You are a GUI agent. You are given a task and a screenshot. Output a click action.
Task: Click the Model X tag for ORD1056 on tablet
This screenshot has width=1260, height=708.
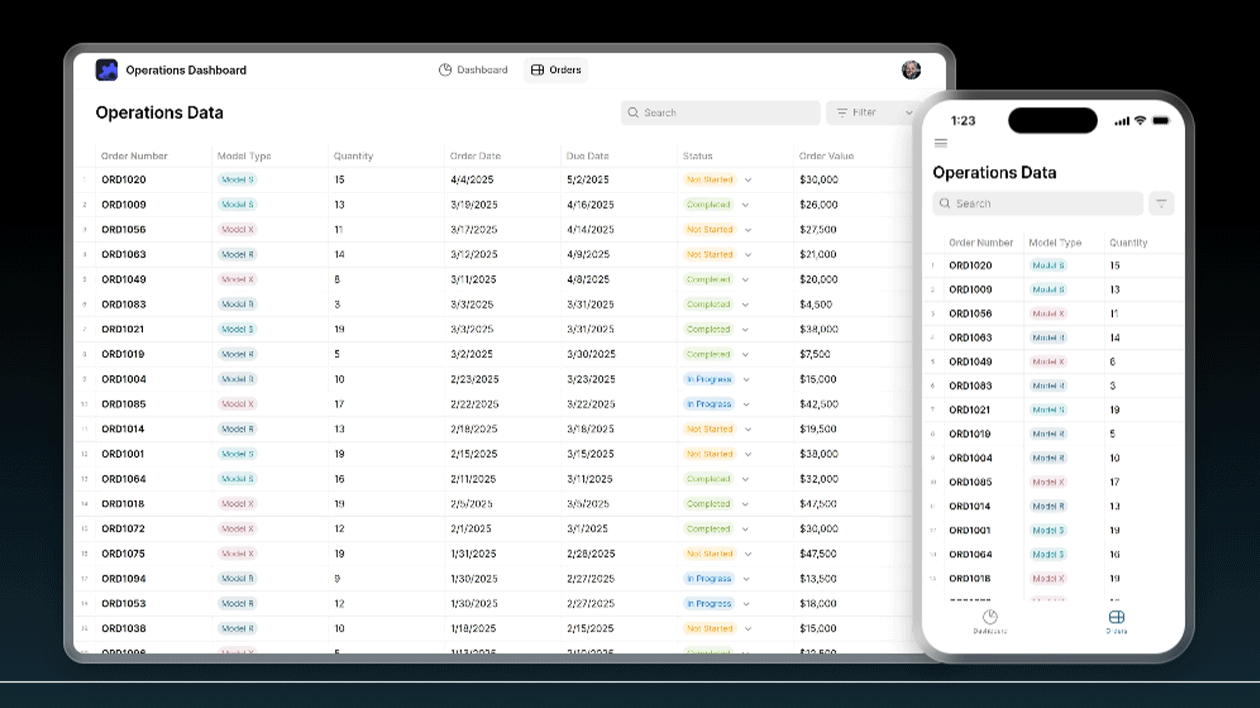coord(237,230)
